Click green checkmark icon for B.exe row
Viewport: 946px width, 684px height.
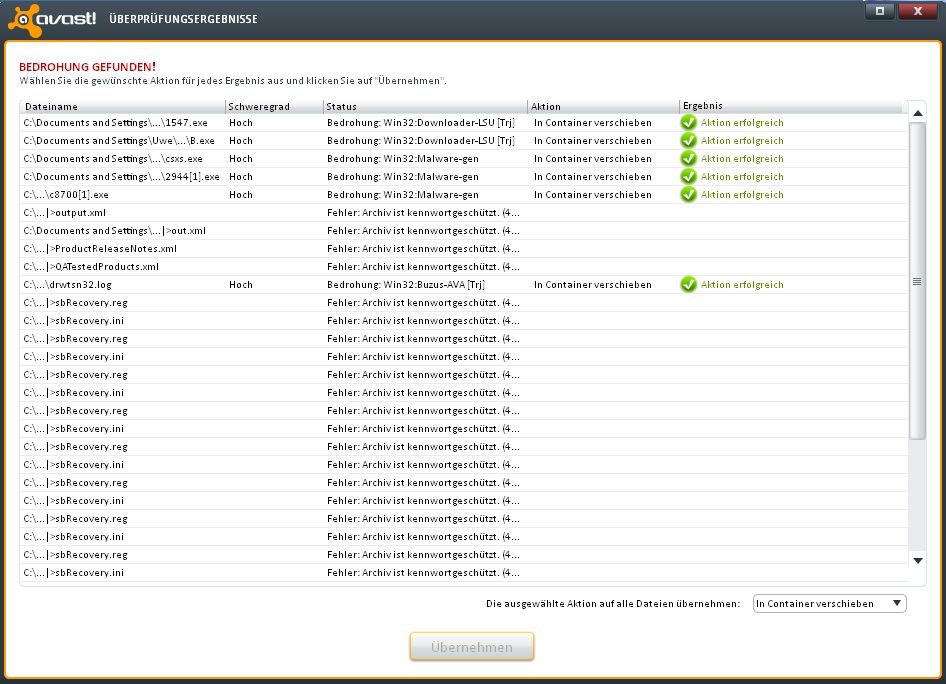coord(688,140)
